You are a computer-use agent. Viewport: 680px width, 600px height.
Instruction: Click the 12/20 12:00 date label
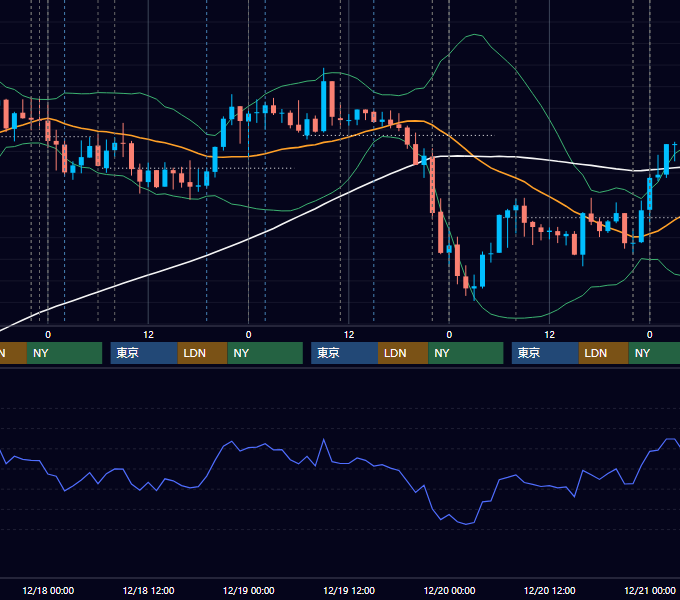click(549, 590)
